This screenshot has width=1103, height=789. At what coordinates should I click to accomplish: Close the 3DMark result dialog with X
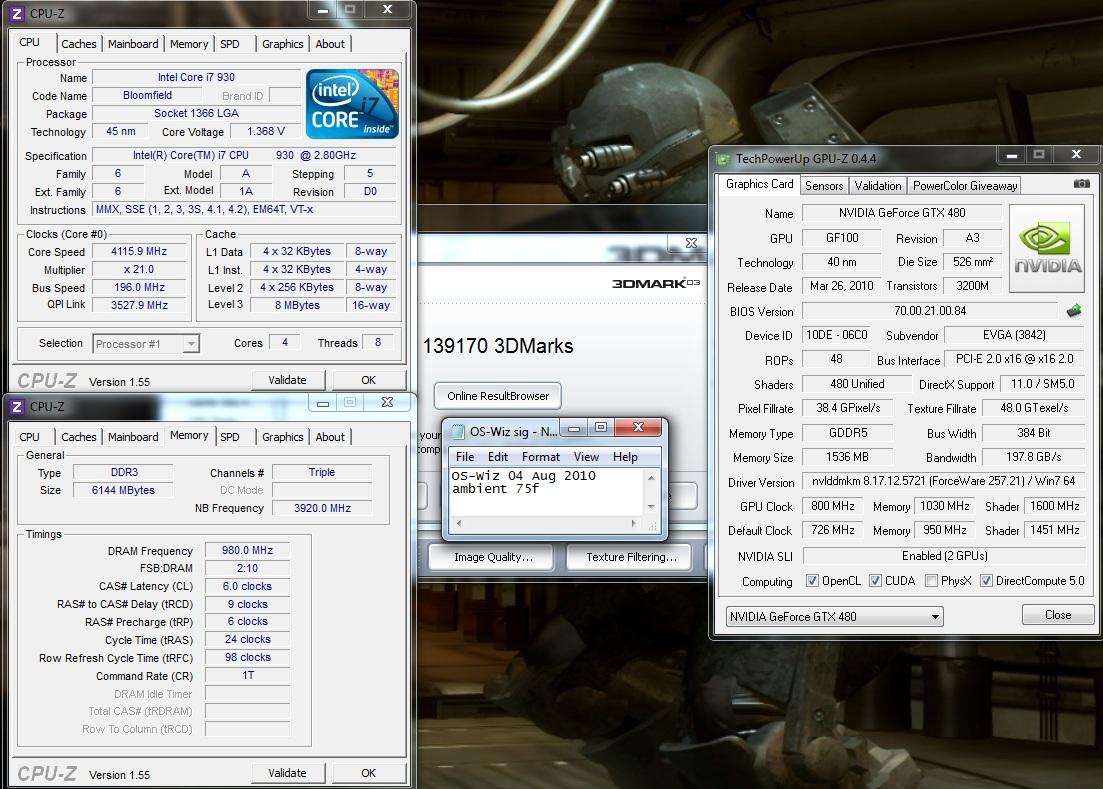(x=691, y=243)
